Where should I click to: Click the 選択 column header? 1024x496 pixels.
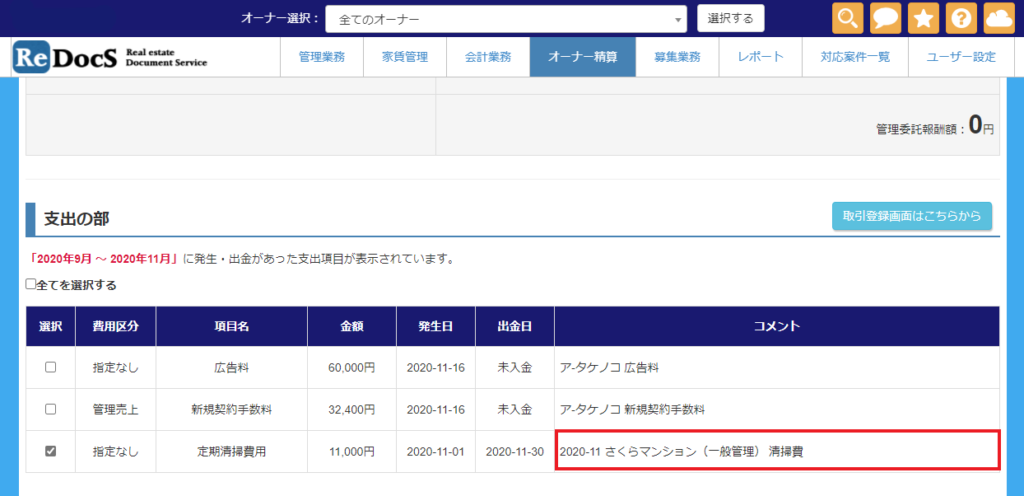pos(51,326)
